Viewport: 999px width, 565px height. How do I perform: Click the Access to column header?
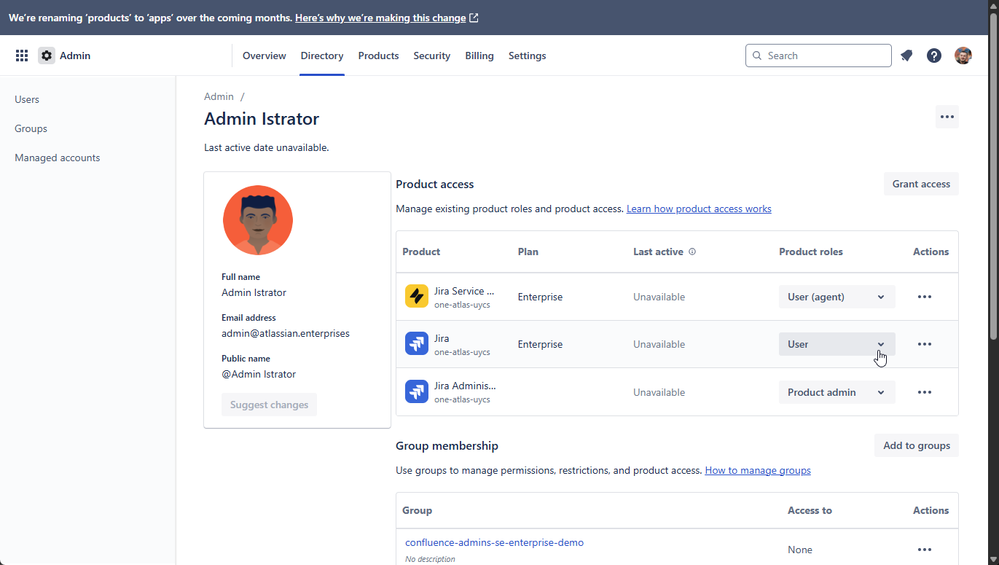[809, 510]
